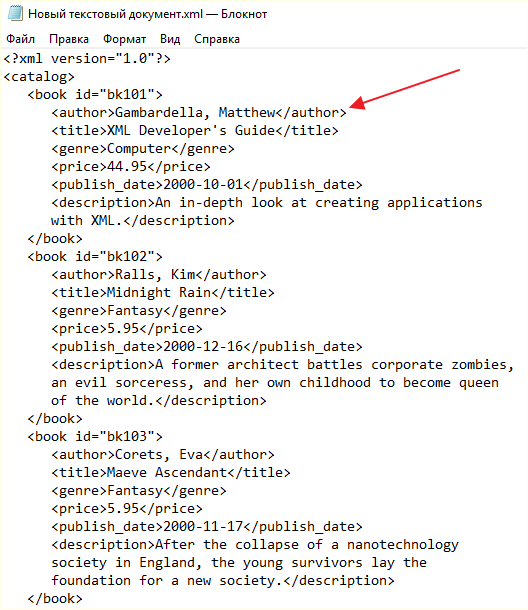Click the author line Gambardella, Matthew

coord(199,112)
